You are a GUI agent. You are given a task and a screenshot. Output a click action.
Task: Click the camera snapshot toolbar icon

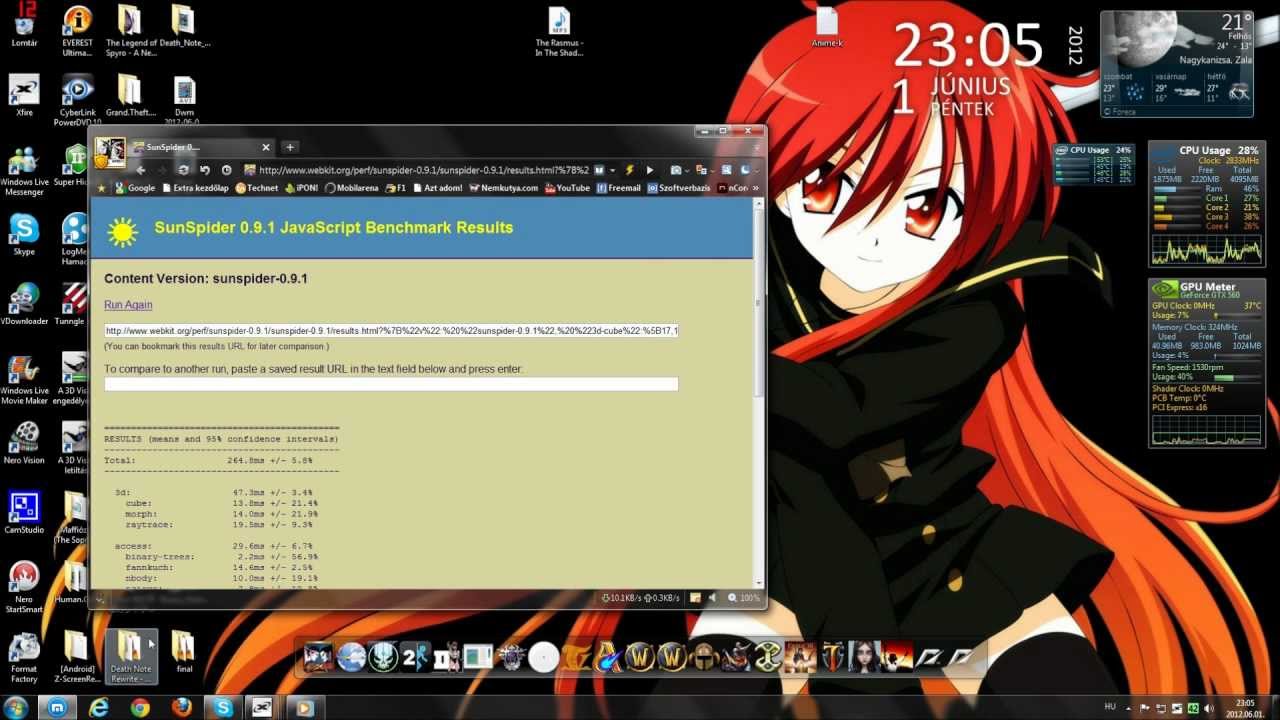[x=676, y=170]
